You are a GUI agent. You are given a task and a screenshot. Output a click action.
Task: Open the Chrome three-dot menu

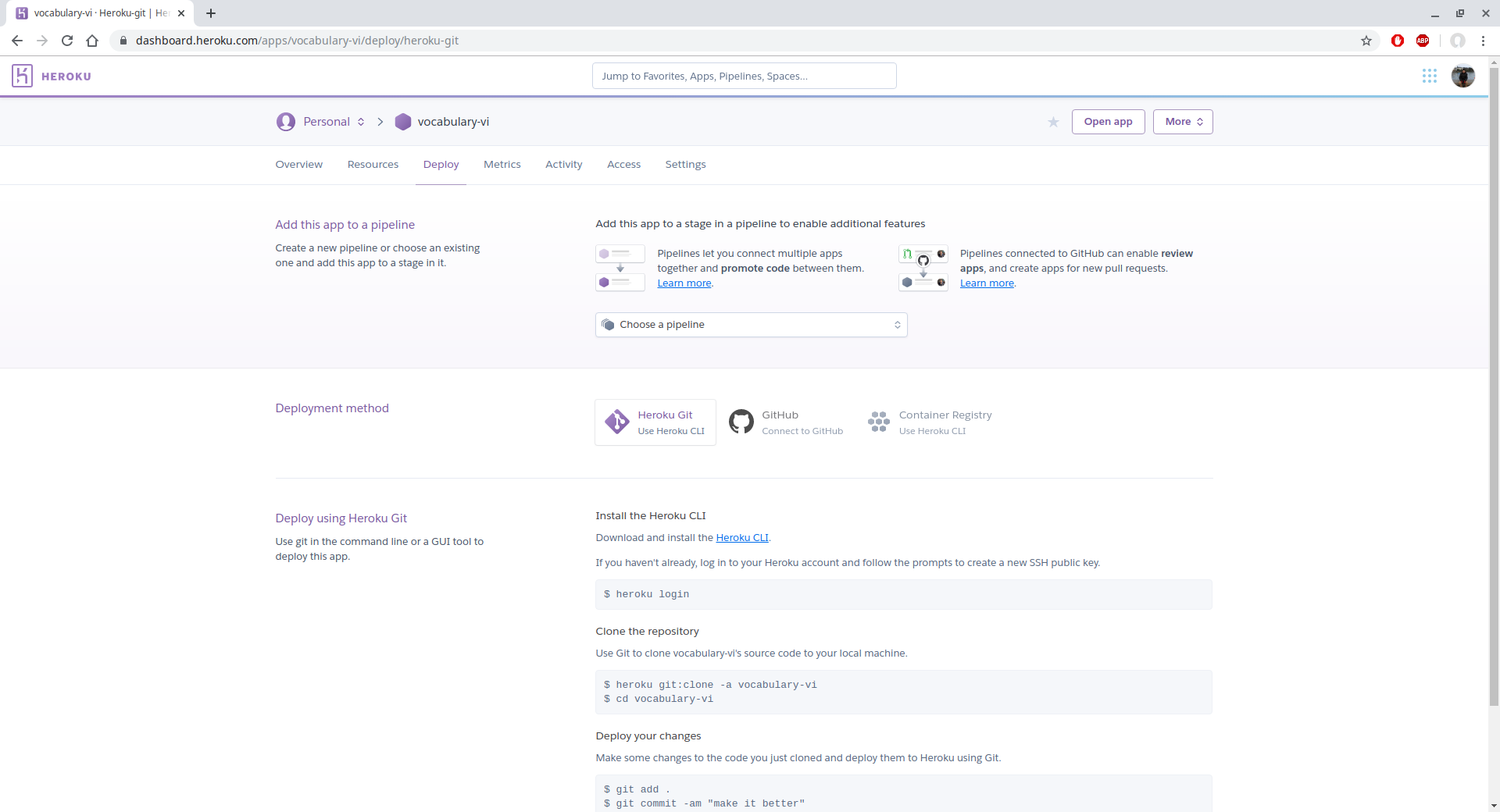[1483, 41]
